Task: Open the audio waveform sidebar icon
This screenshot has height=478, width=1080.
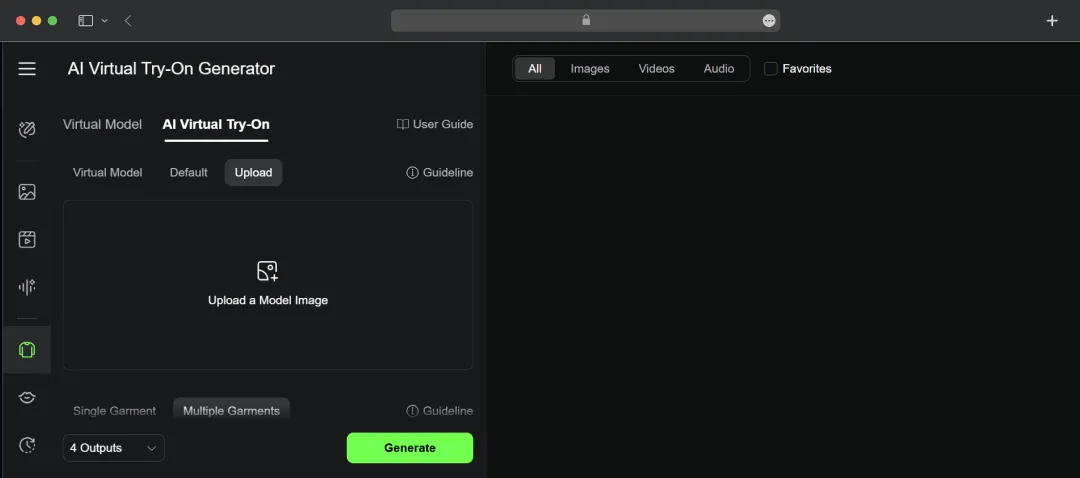Action: click(27, 287)
